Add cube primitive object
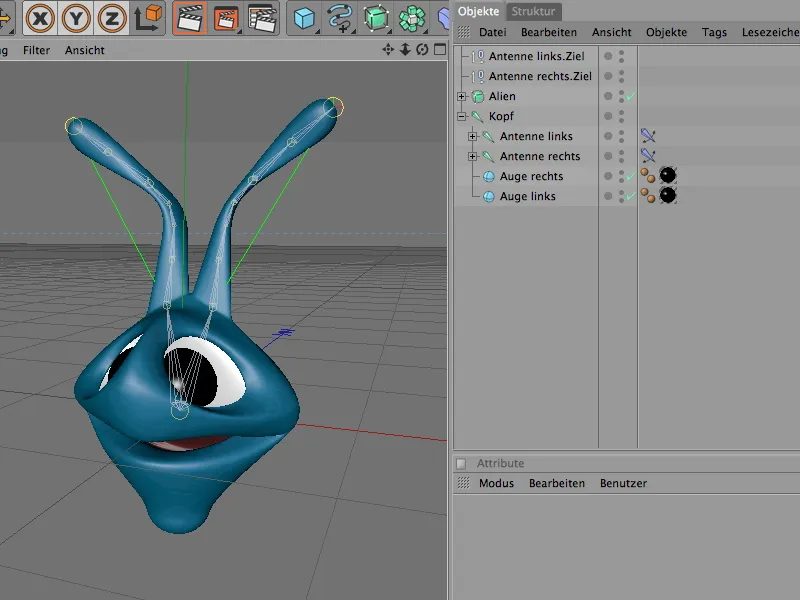Image resolution: width=800 pixels, height=600 pixels. tap(305, 18)
